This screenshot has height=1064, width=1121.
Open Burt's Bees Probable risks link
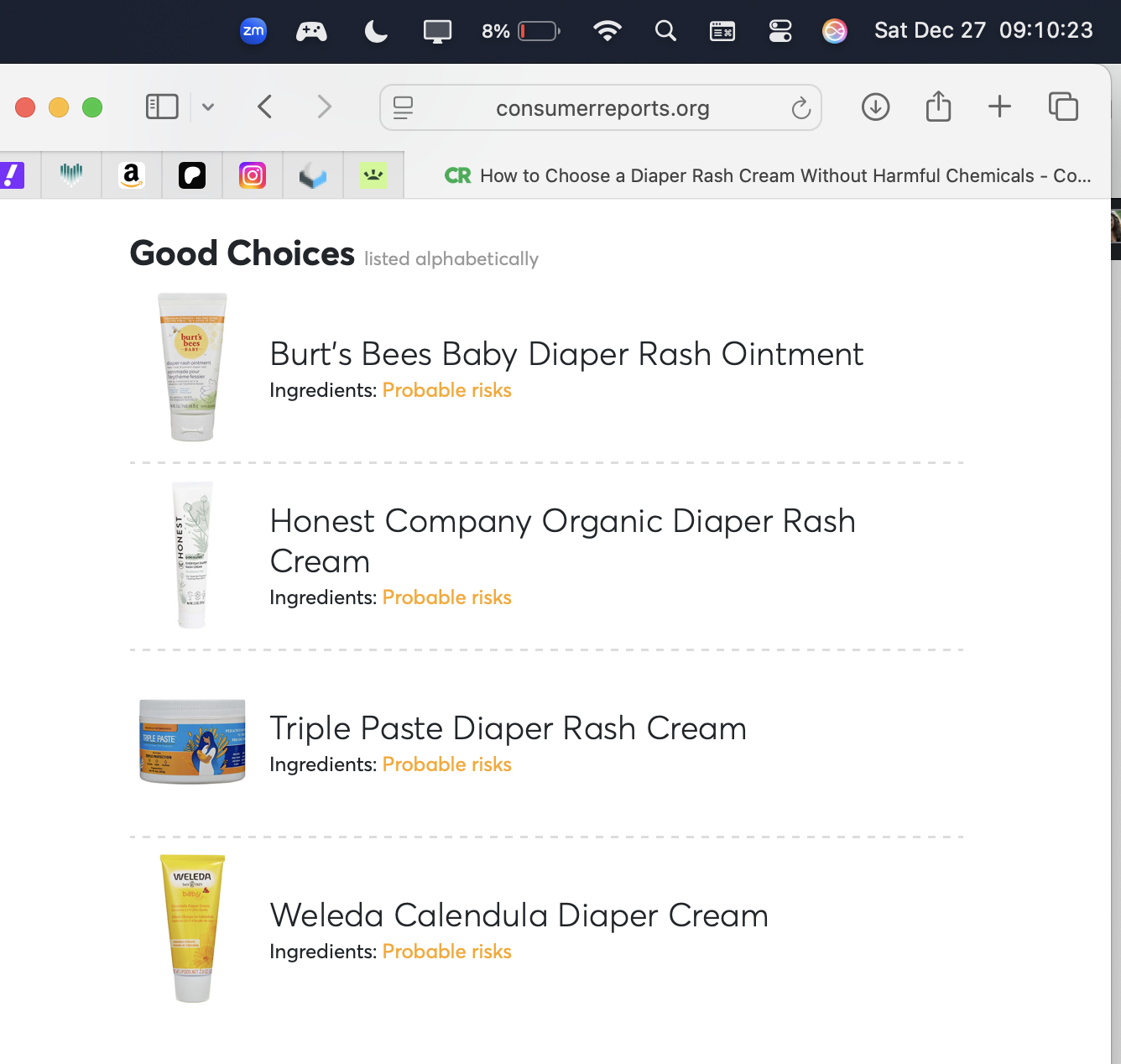446,390
